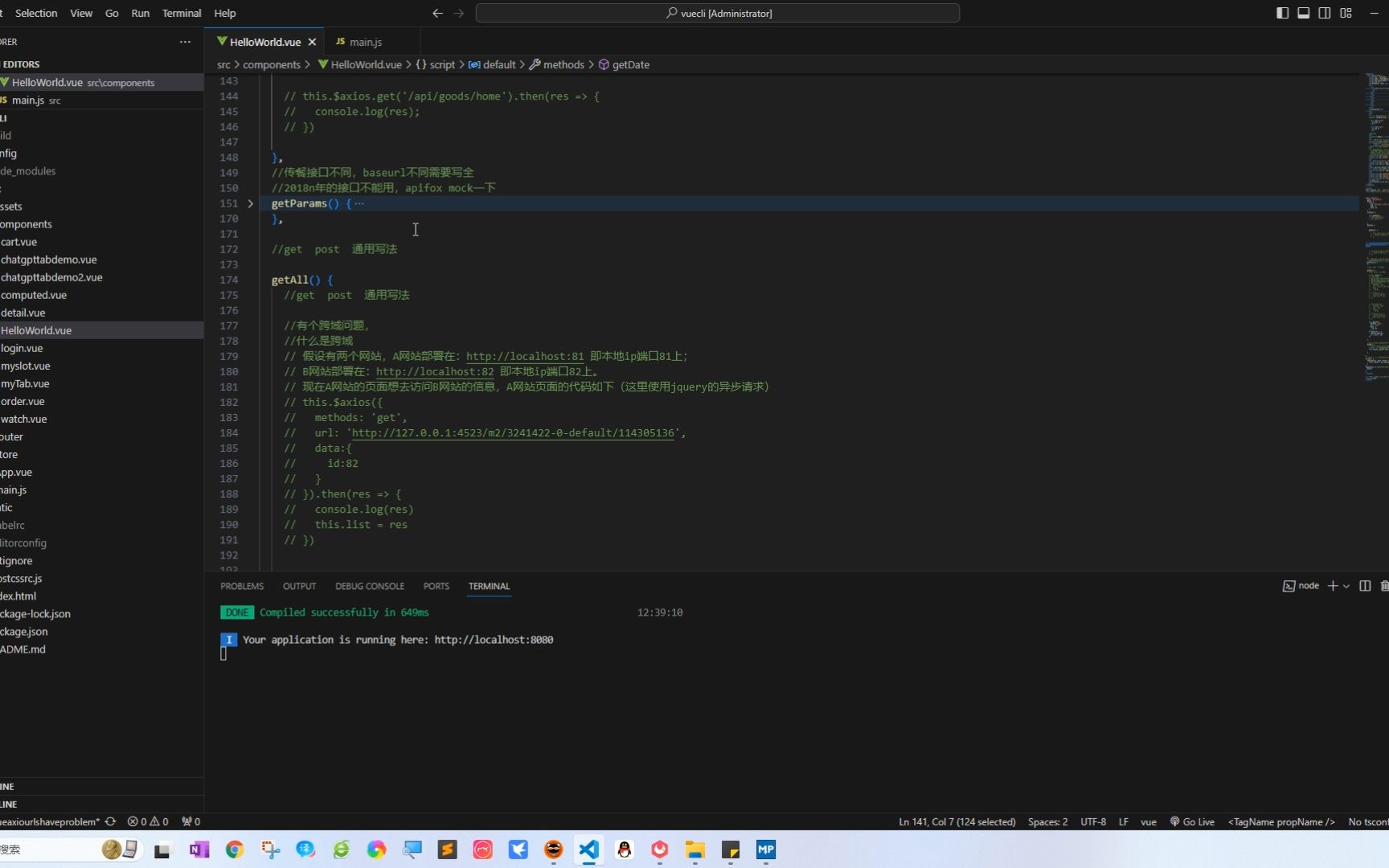Toggle the bottom panel visibility icon

[1304, 13]
